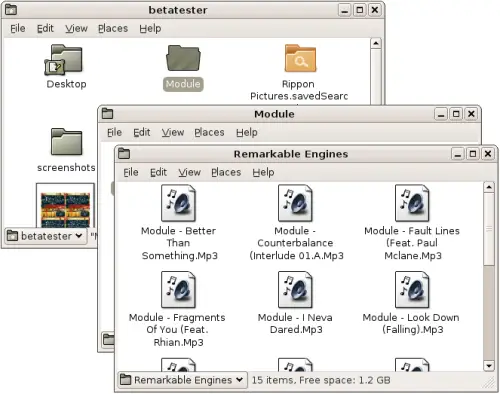Image resolution: width=500 pixels, height=394 pixels.
Task: Maximize the Module window
Action: (x=456, y=114)
